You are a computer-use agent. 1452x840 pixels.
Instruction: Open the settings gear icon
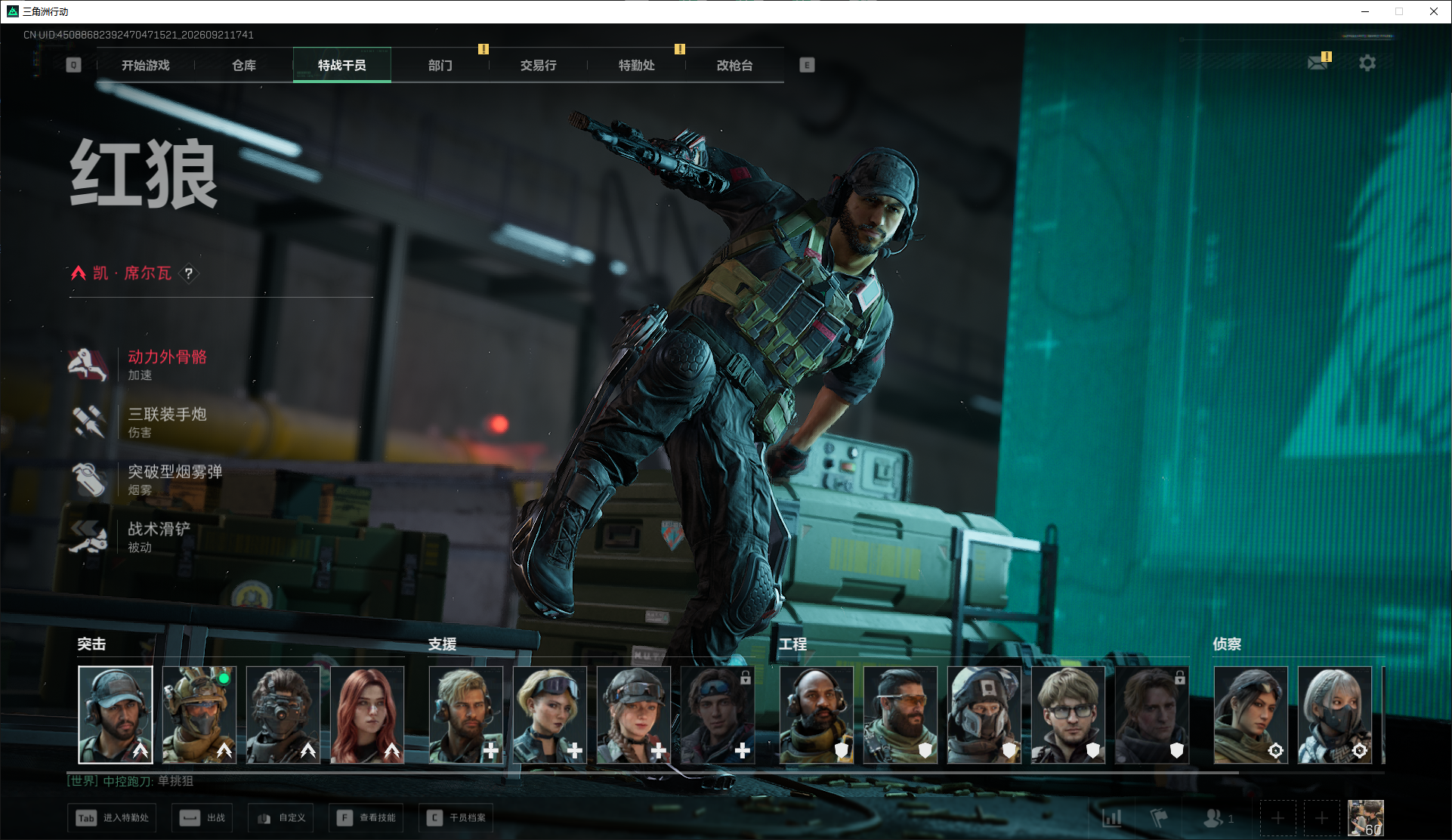coord(1367,63)
